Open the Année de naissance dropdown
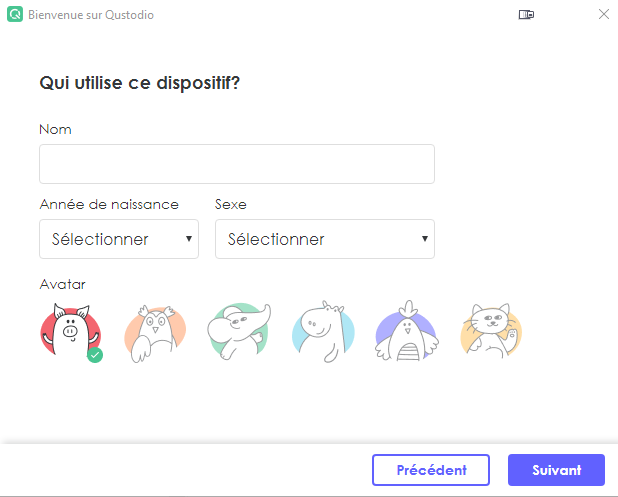The image size is (618, 497). pos(119,239)
